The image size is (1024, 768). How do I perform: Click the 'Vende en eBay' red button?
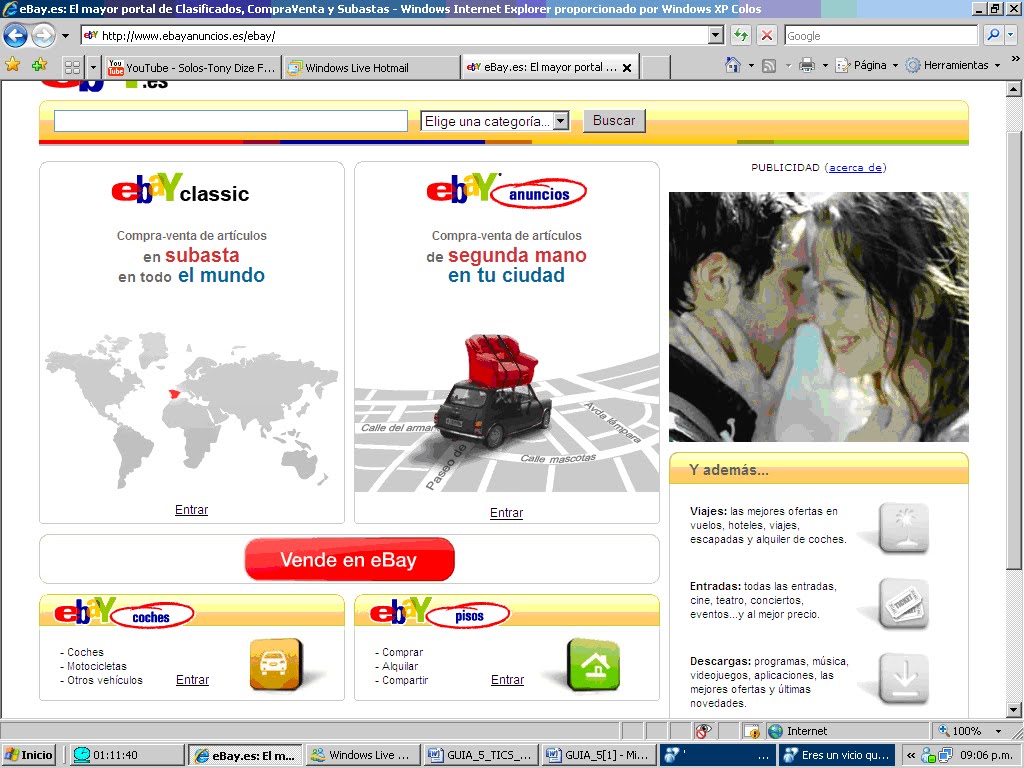tap(349, 559)
